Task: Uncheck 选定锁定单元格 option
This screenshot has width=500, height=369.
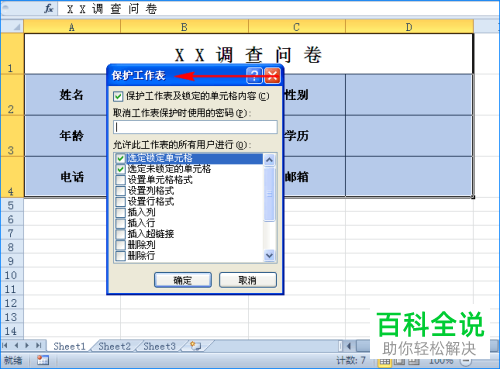Action: 120,158
